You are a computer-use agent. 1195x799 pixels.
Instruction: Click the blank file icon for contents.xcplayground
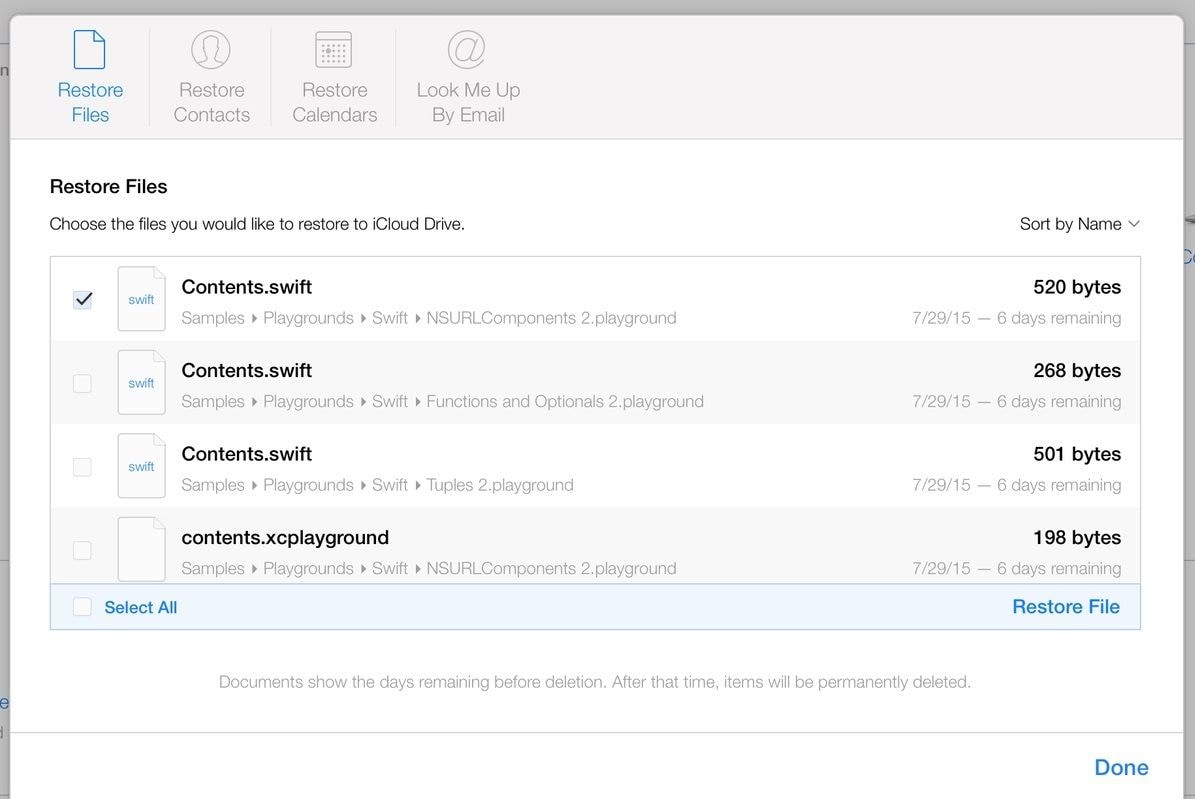click(x=141, y=549)
